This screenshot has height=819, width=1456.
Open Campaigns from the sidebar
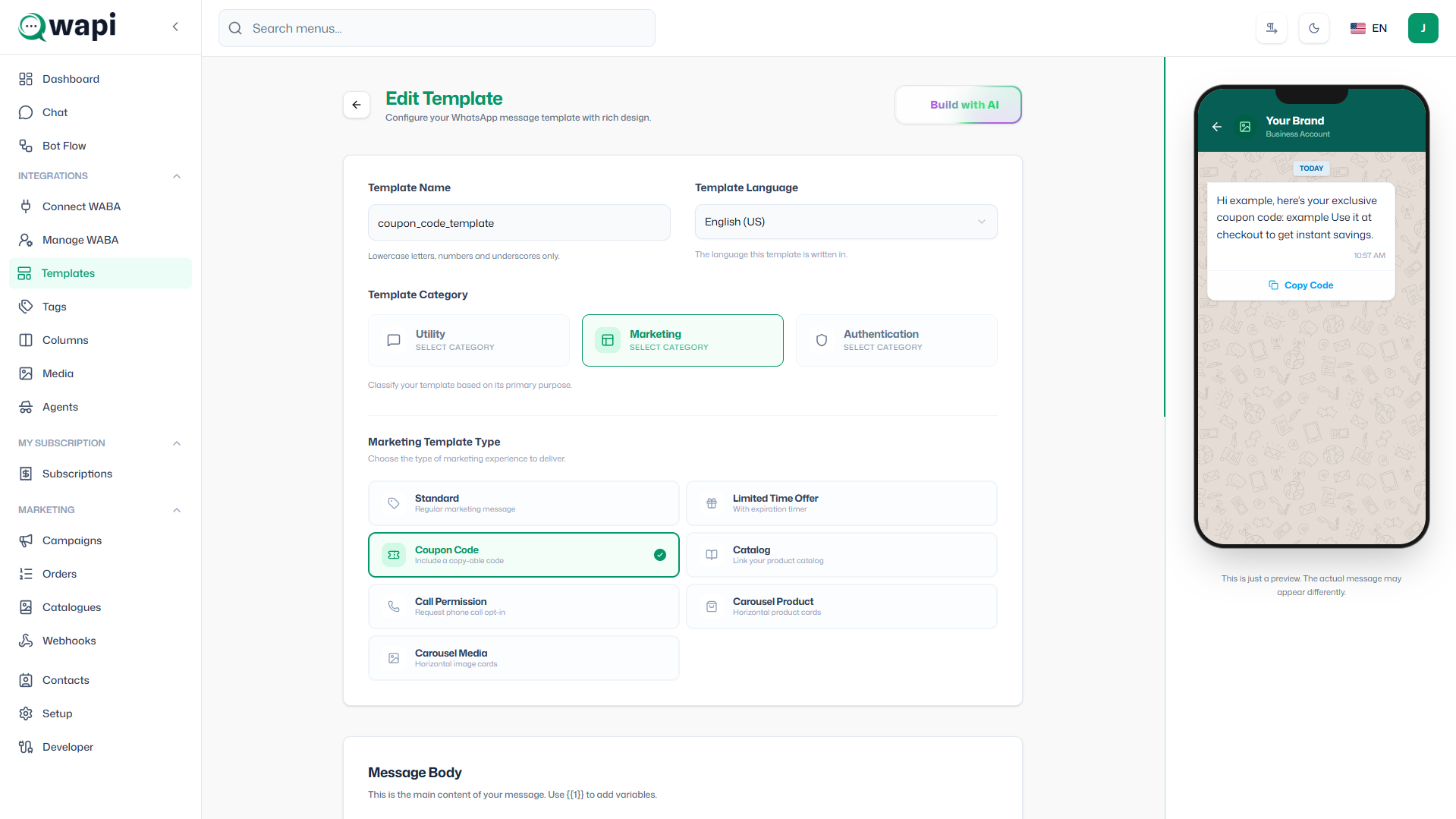[71, 540]
